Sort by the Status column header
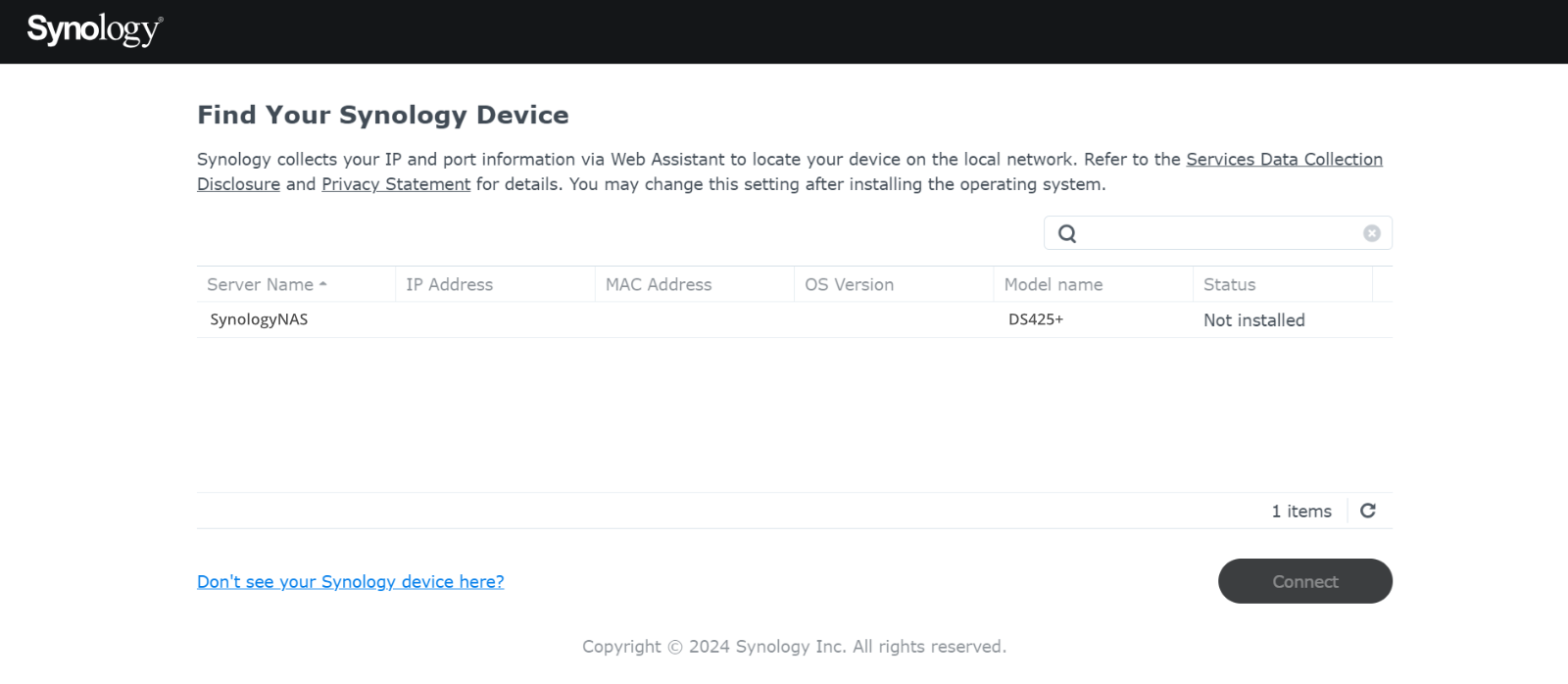Image resolution: width=1568 pixels, height=684 pixels. coord(1229,285)
